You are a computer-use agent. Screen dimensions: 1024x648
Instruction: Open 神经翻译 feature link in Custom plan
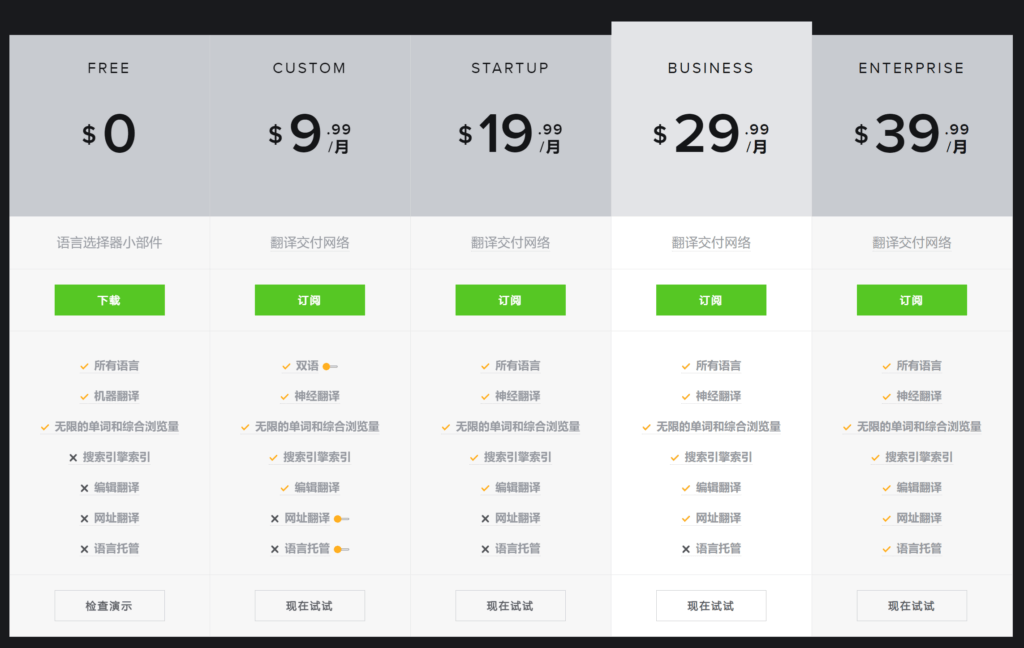(317, 397)
